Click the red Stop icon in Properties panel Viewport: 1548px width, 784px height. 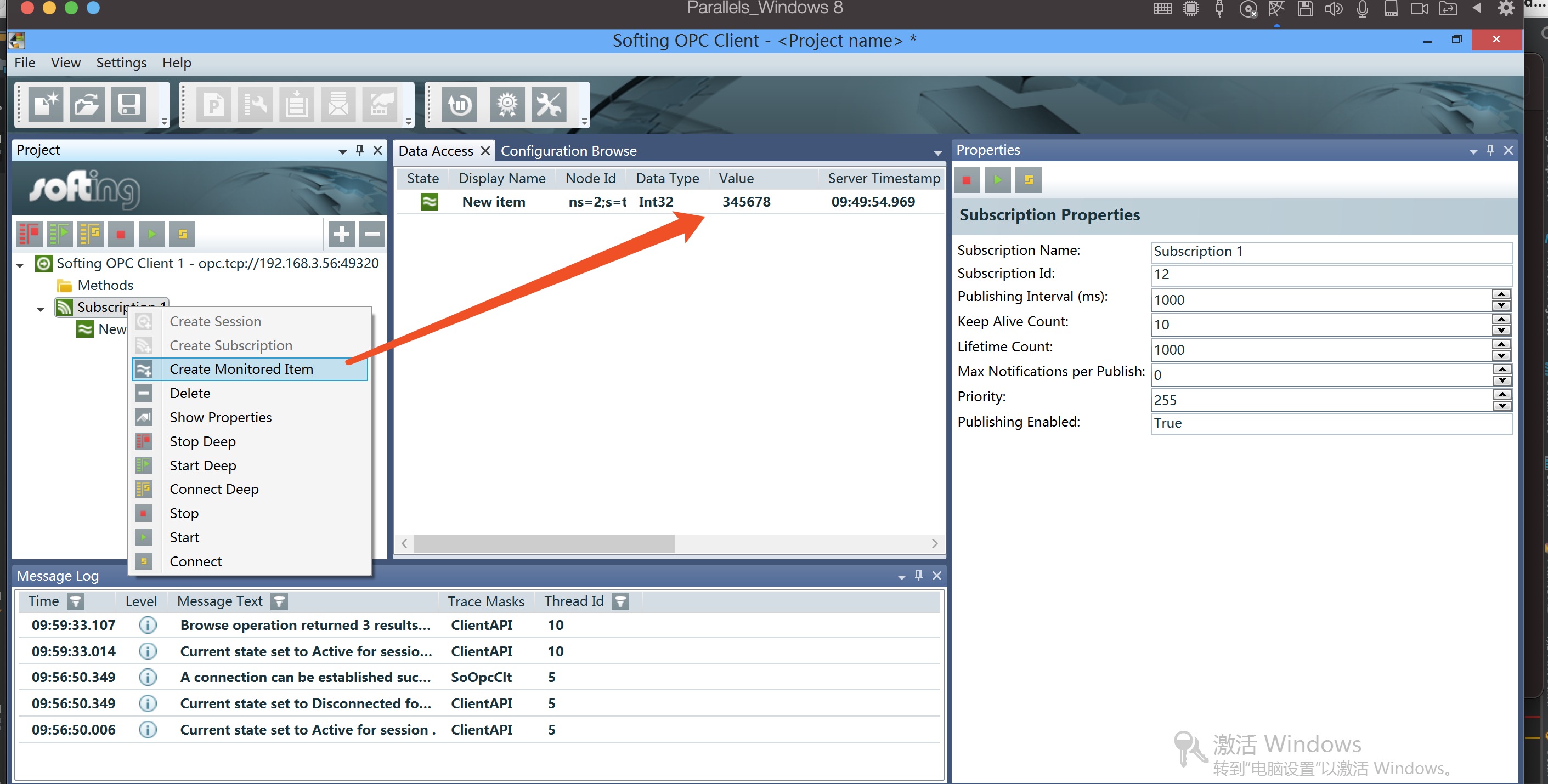967,180
